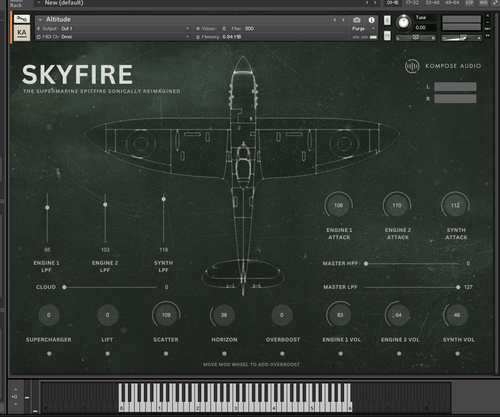Expand the Altitude instrument name dropdown
The width and height of the screenshot is (500, 417).
click(x=40, y=20)
